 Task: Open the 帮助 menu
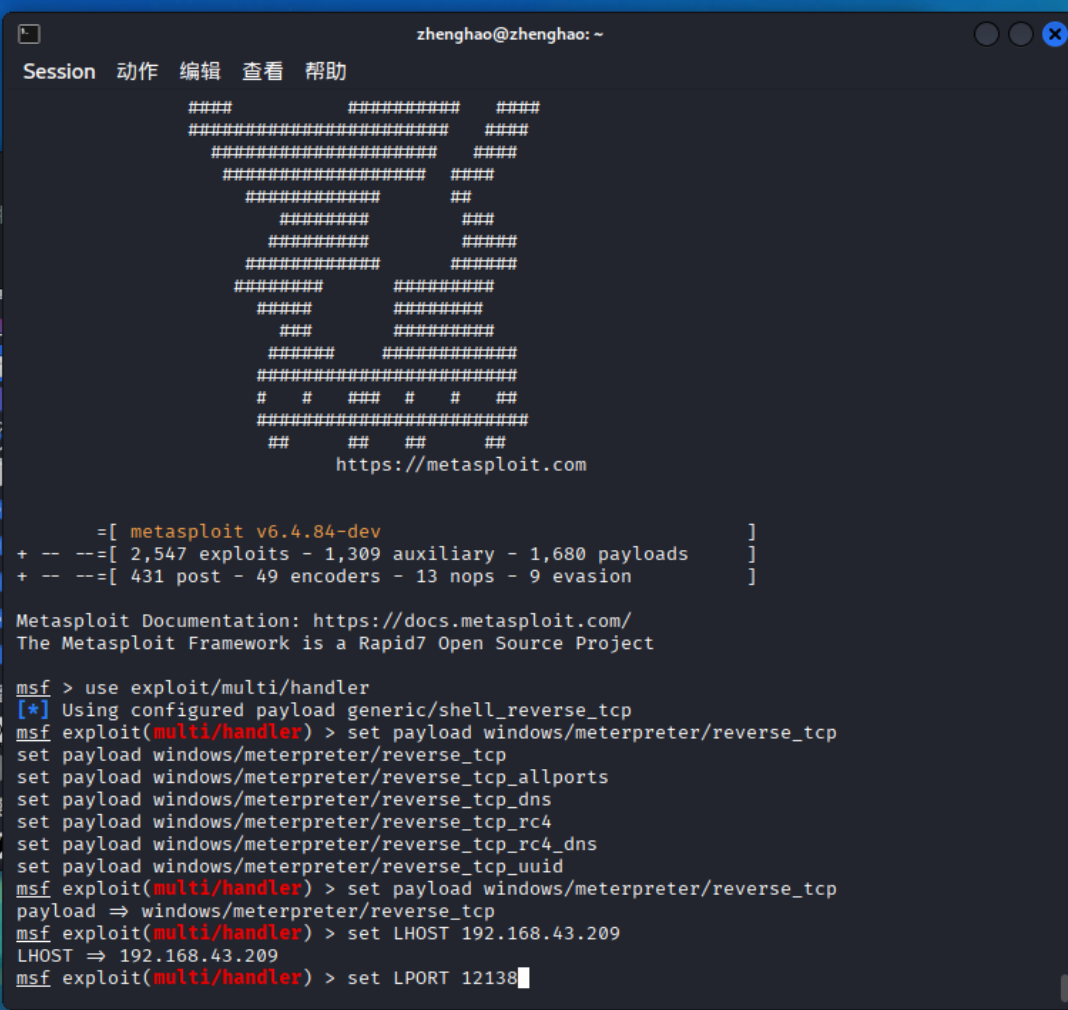[326, 72]
